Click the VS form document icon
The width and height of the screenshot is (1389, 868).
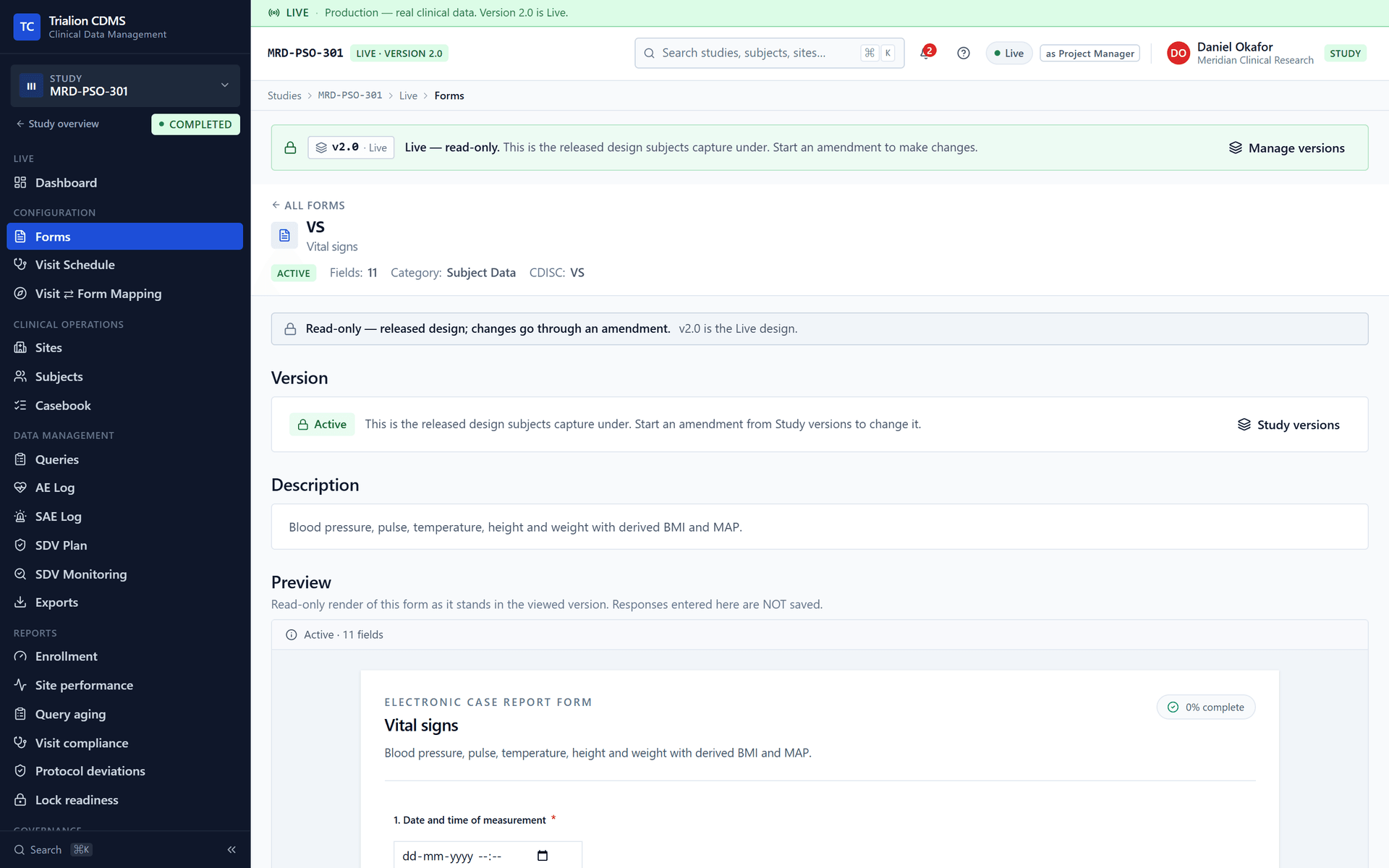pyautogui.click(x=284, y=236)
